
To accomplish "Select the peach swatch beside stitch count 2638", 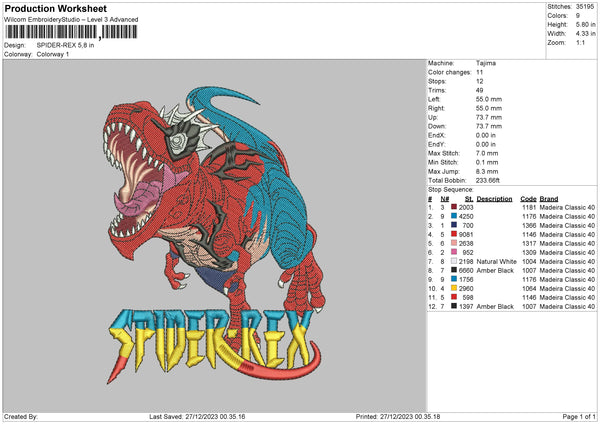I will click(x=454, y=243).
